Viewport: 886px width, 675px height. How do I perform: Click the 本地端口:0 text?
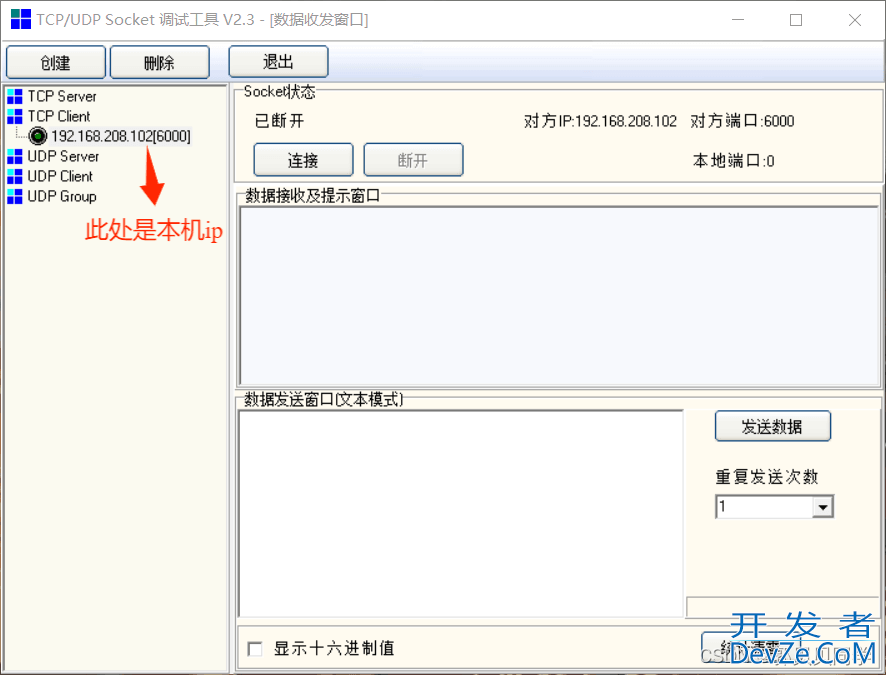(x=733, y=161)
